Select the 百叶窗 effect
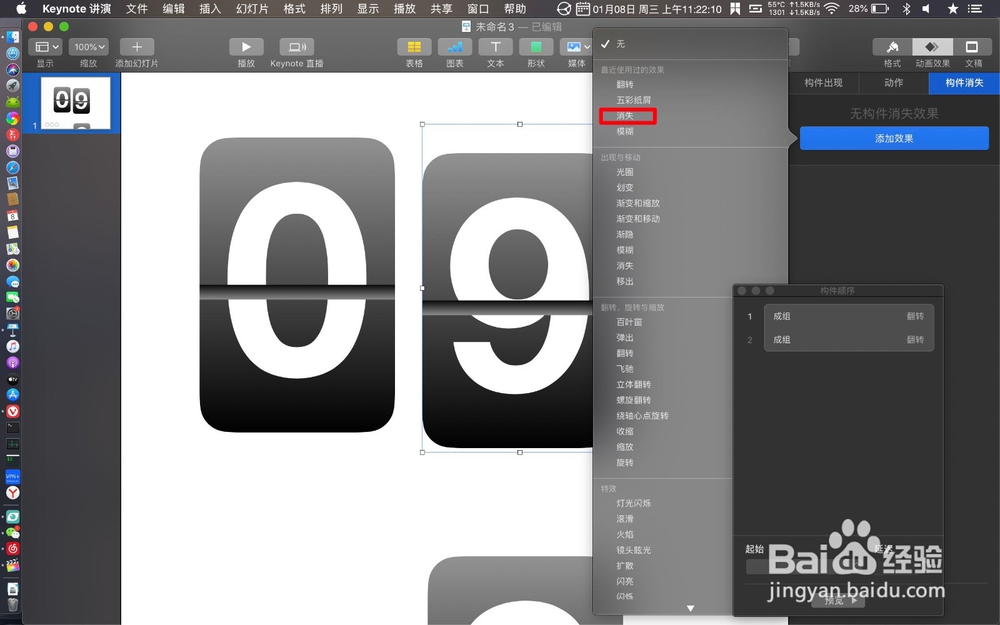Viewport: 1000px width, 625px height. (x=629, y=322)
